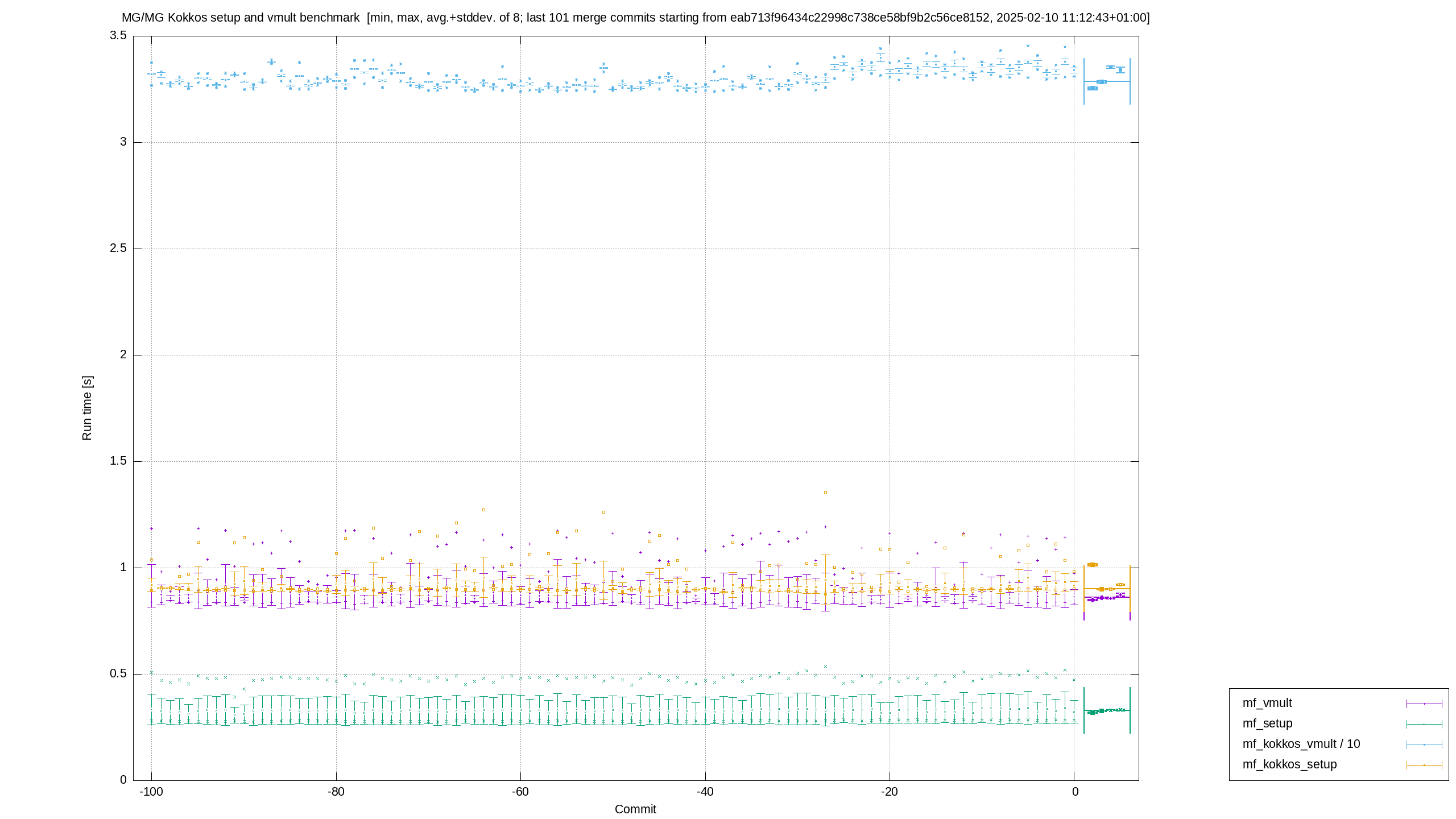Viewport: 1456px width, 819px height.
Task: Click the mf_setup legend label
Action: tap(1267, 723)
